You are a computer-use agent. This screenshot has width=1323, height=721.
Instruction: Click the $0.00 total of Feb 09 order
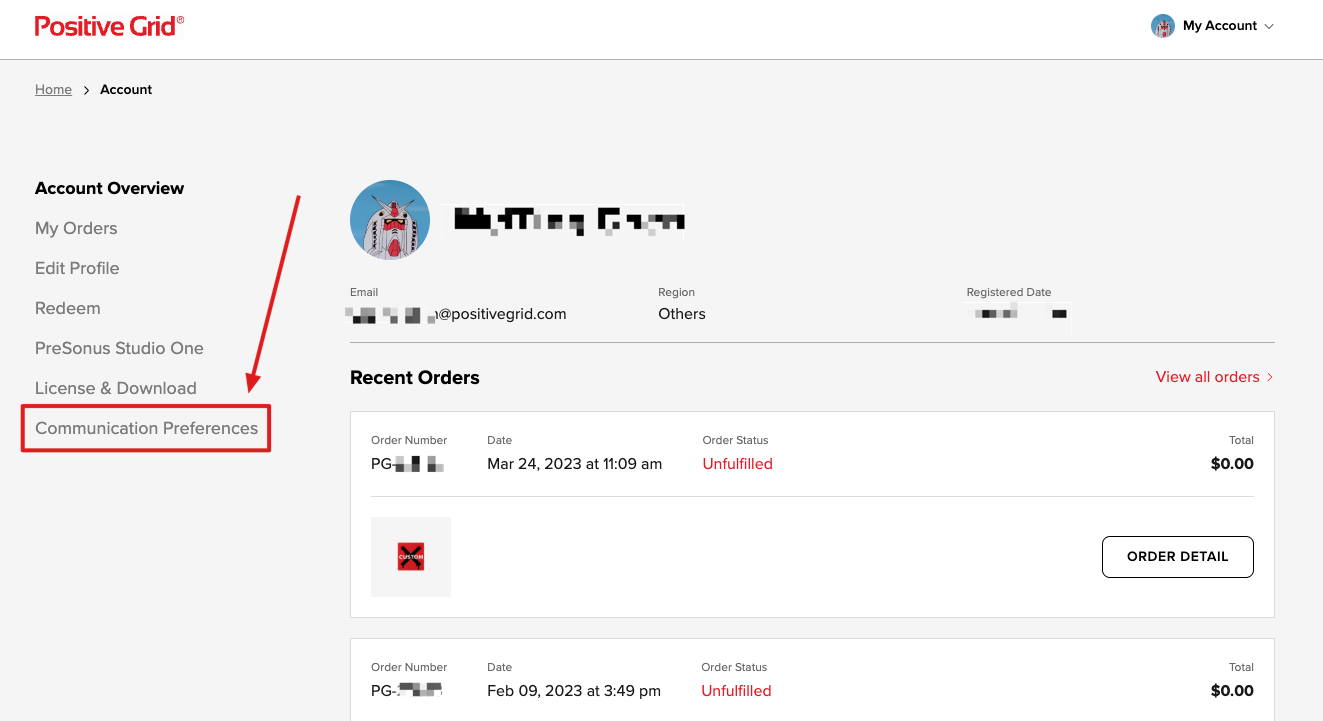point(1232,691)
